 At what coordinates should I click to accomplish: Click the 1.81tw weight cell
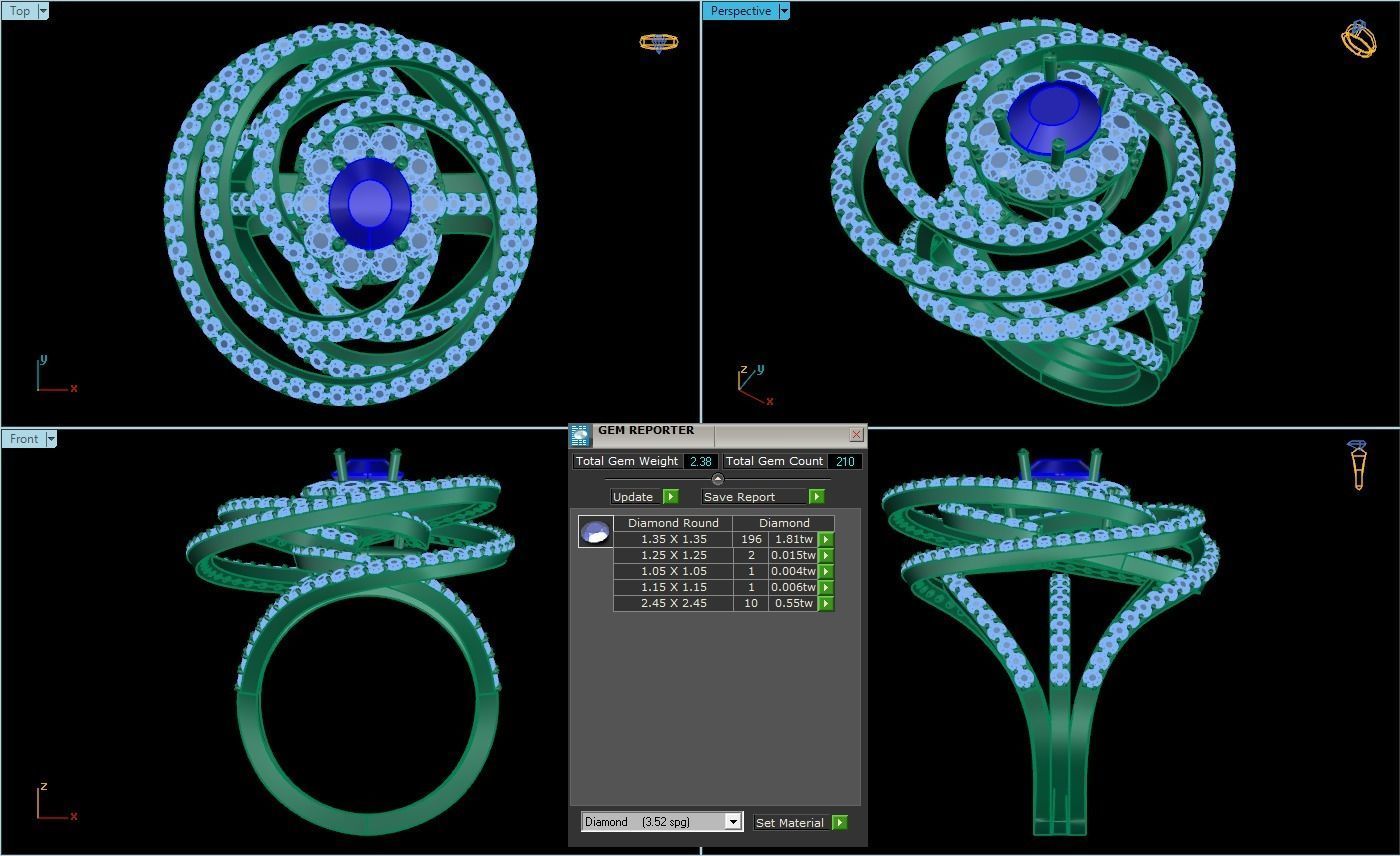(x=794, y=539)
